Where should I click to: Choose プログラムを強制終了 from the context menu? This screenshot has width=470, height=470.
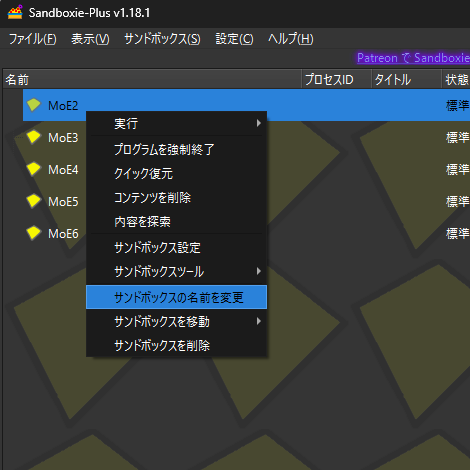pyautogui.click(x=176, y=149)
